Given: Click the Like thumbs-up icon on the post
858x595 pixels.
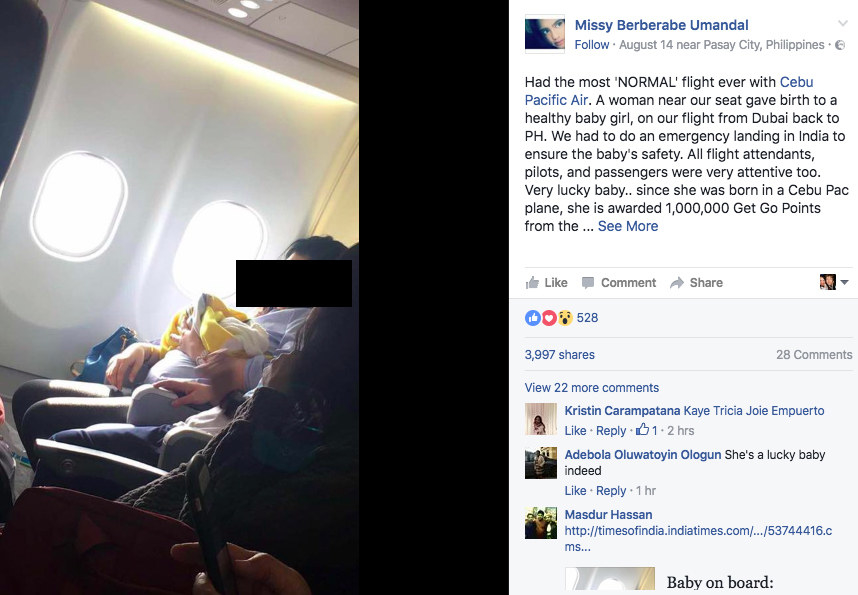Looking at the screenshot, I should pos(532,282).
